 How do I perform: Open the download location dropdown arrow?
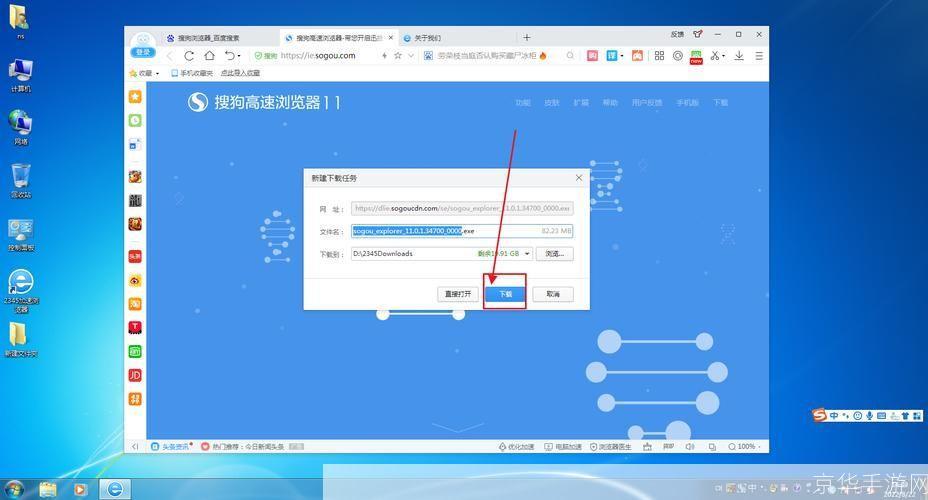coord(527,254)
